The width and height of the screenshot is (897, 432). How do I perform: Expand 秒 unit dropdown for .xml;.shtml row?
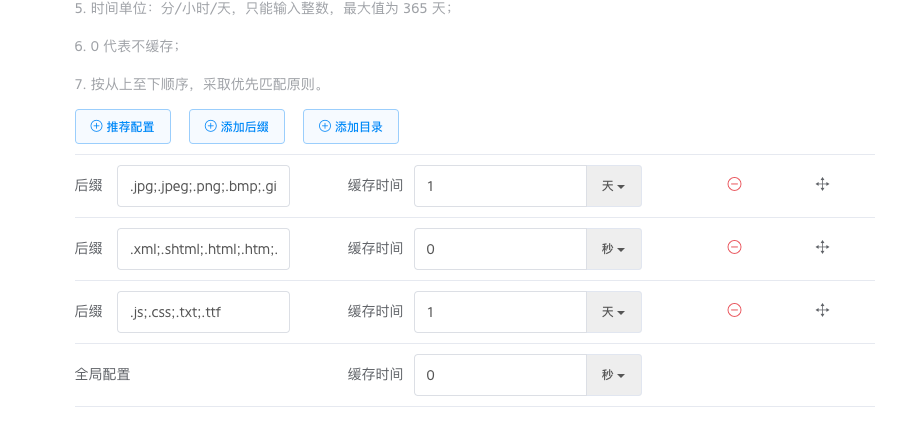click(x=613, y=249)
